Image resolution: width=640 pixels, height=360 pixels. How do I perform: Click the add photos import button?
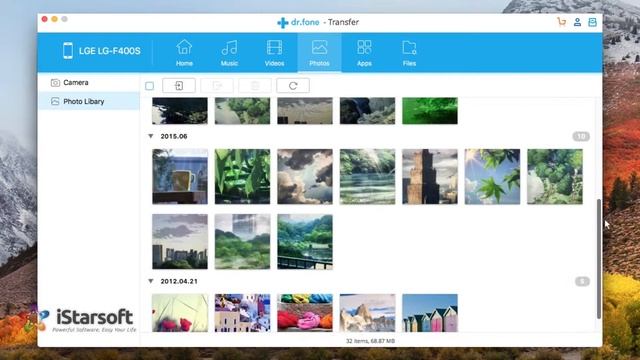pyautogui.click(x=179, y=86)
